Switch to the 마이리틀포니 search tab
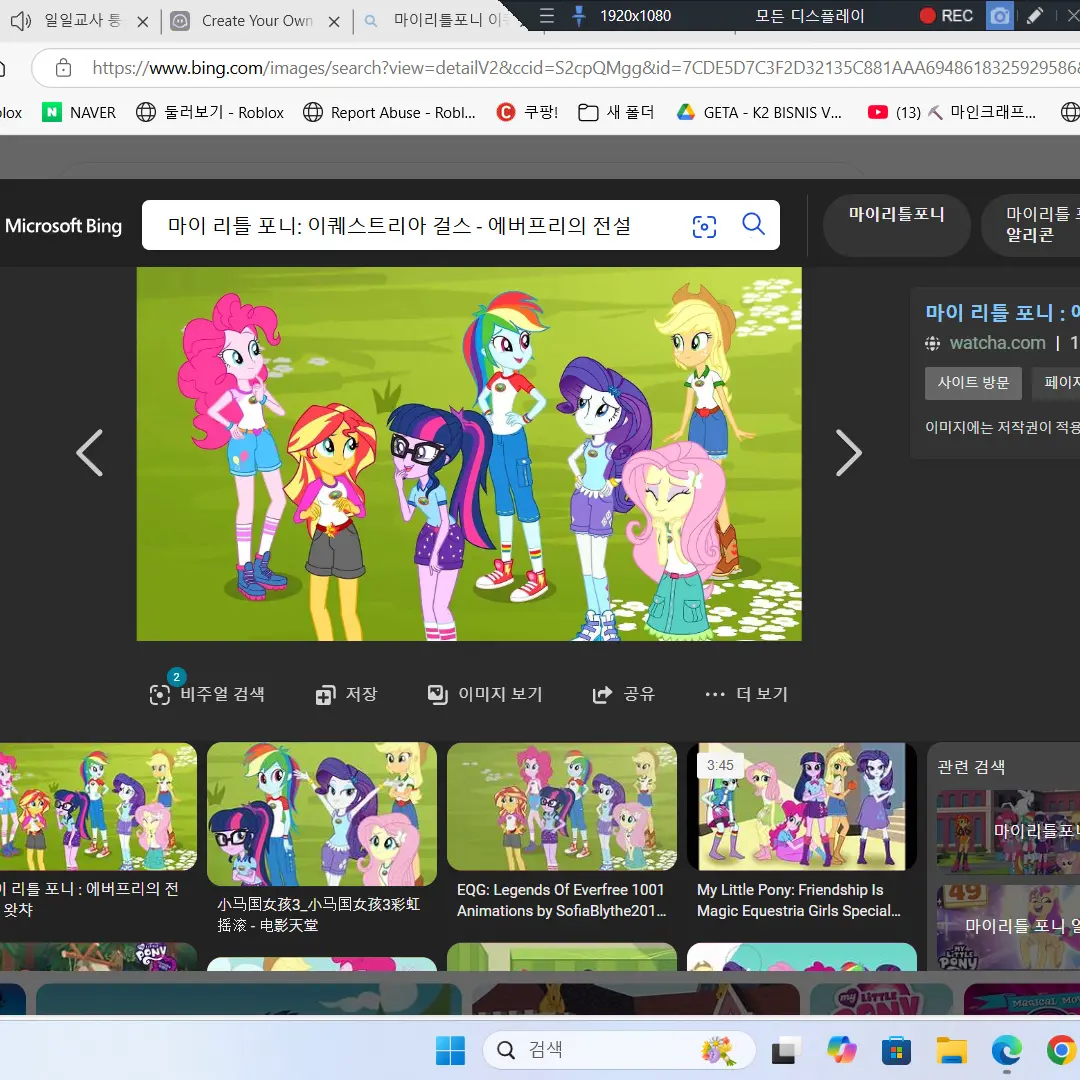 click(x=441, y=21)
